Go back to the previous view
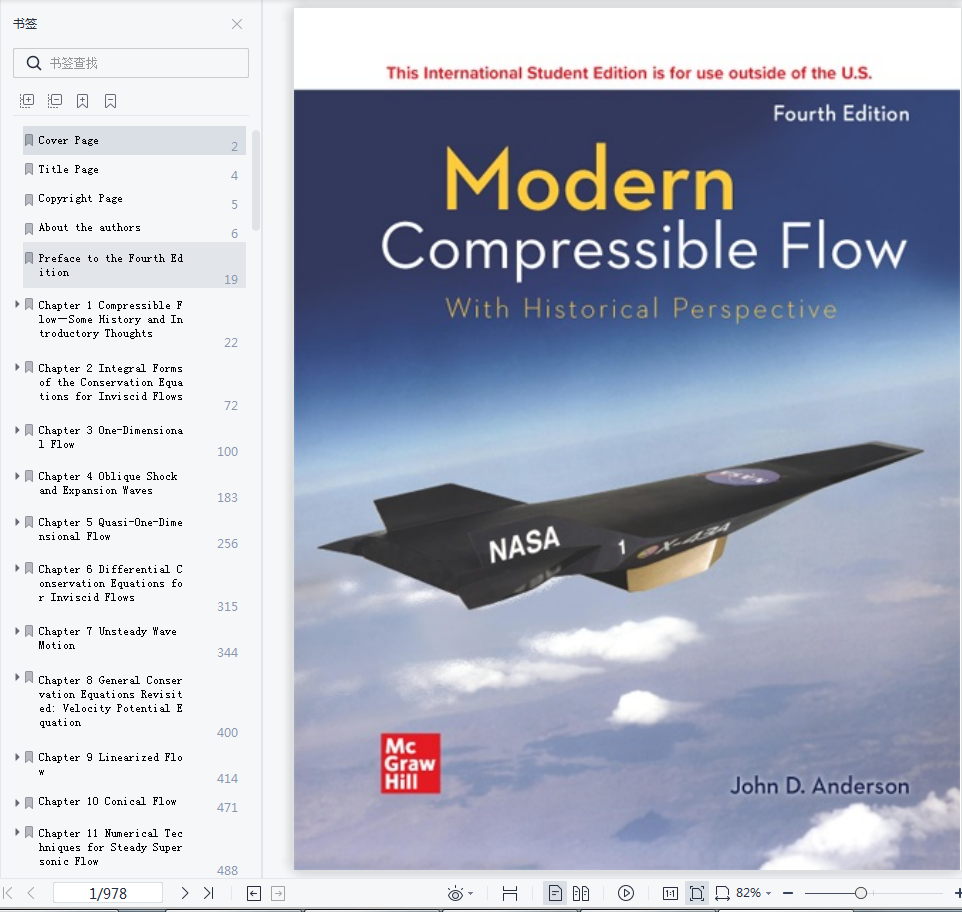 [254, 893]
